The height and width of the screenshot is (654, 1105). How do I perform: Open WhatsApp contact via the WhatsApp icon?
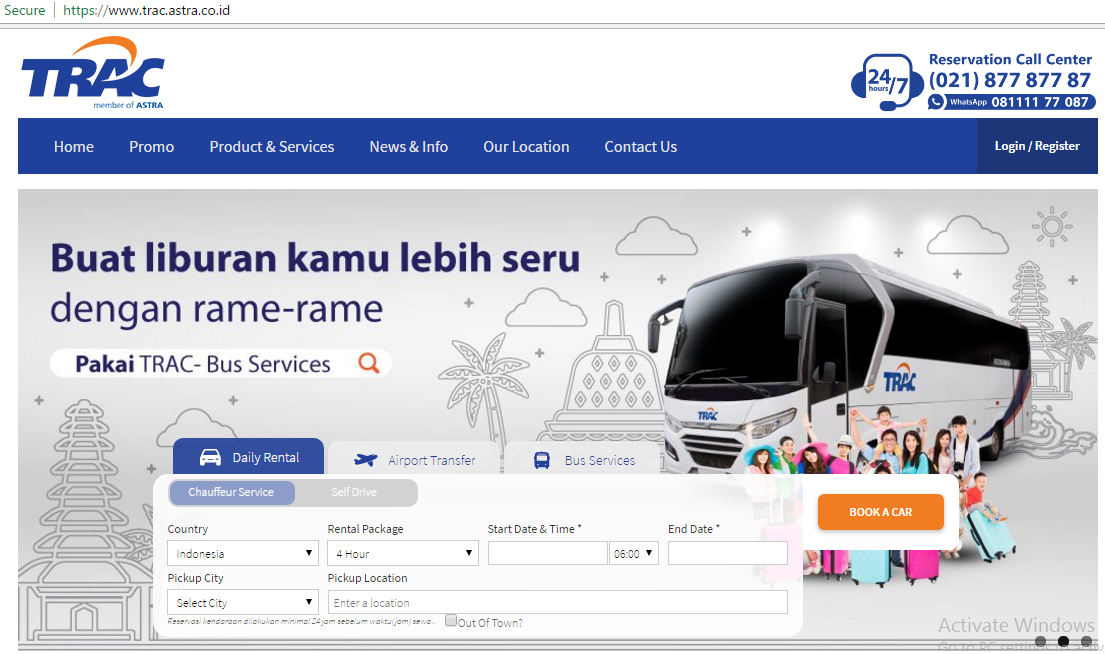[x=937, y=101]
